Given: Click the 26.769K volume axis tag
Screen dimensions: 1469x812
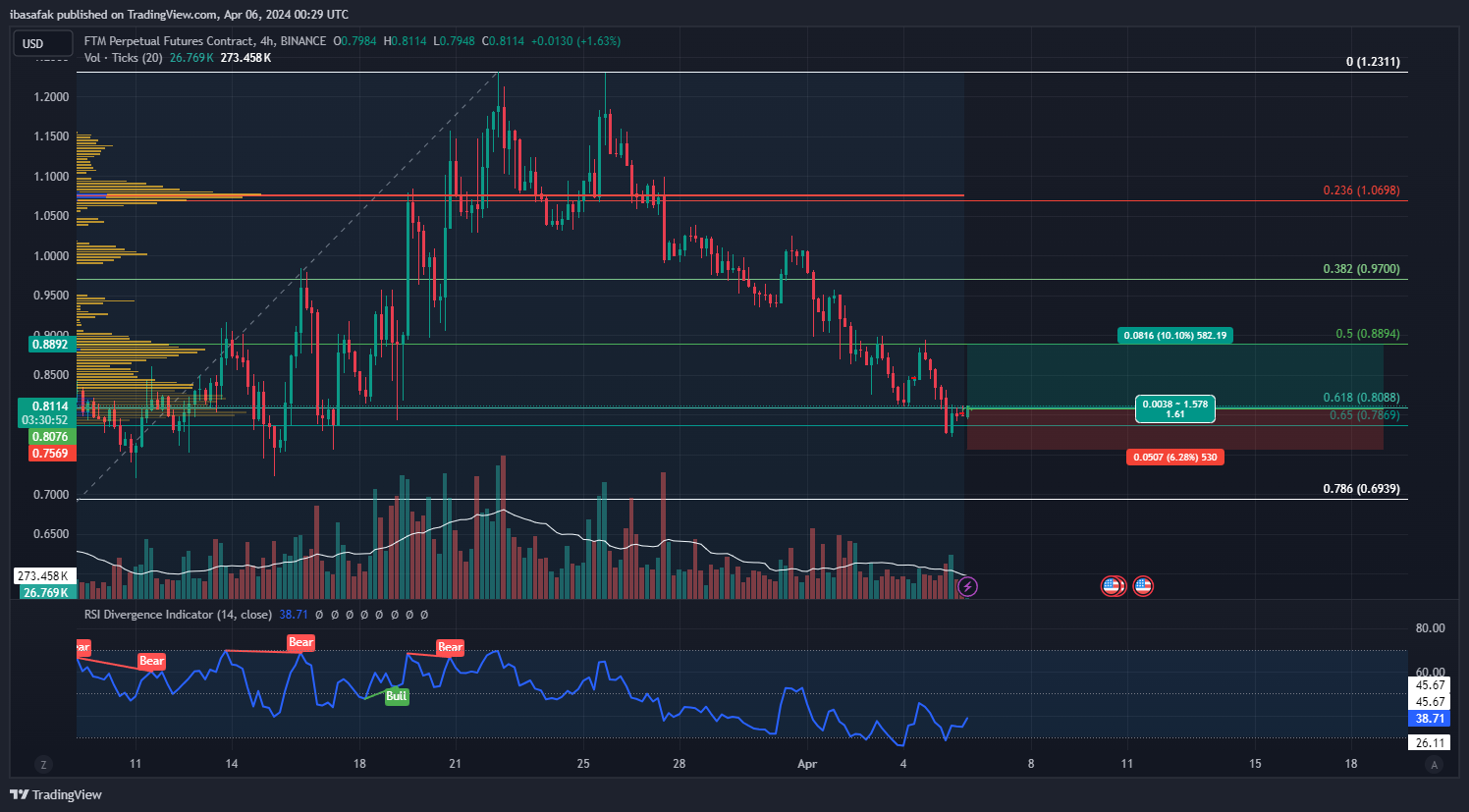Looking at the screenshot, I should coord(46,592).
